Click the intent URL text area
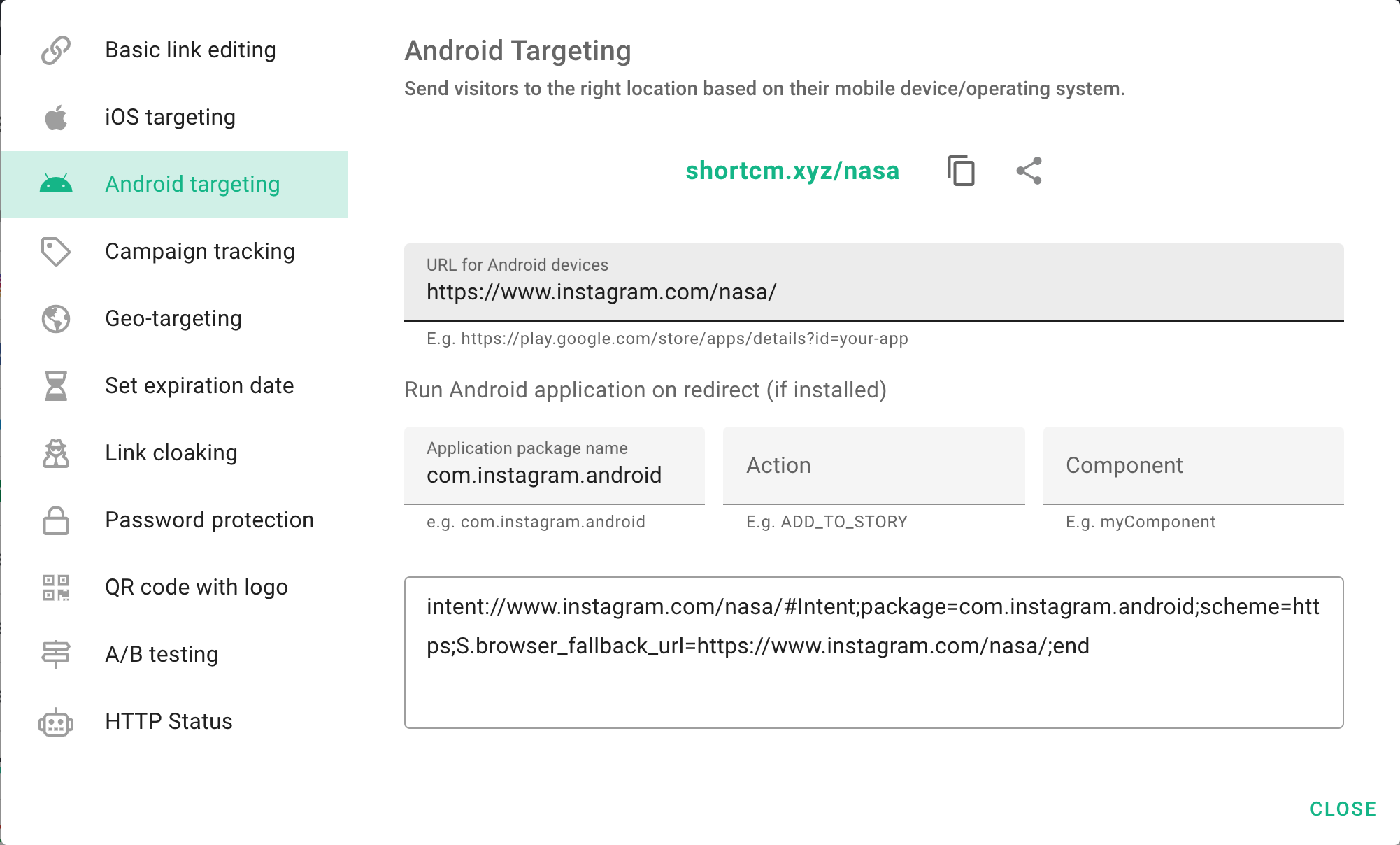 pyautogui.click(x=874, y=653)
